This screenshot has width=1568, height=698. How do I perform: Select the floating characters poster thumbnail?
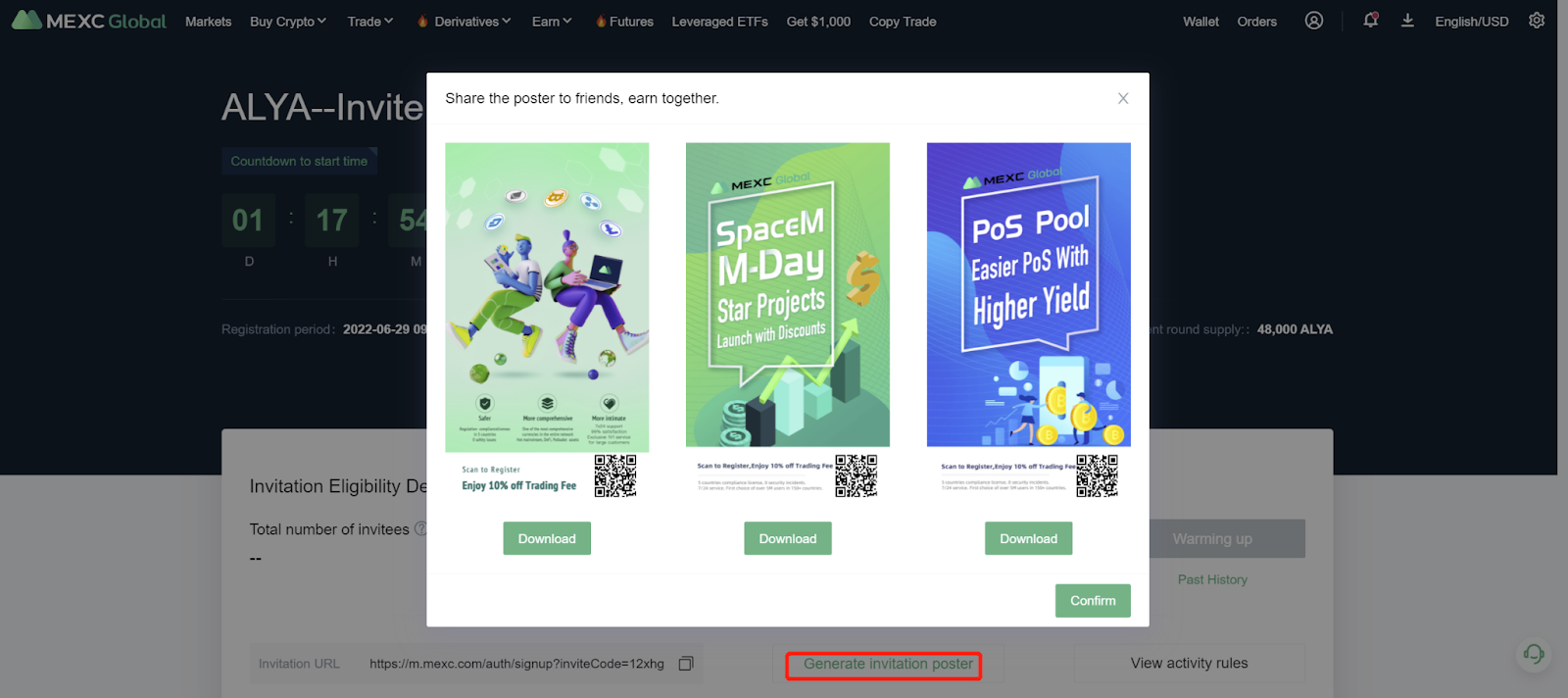547,321
